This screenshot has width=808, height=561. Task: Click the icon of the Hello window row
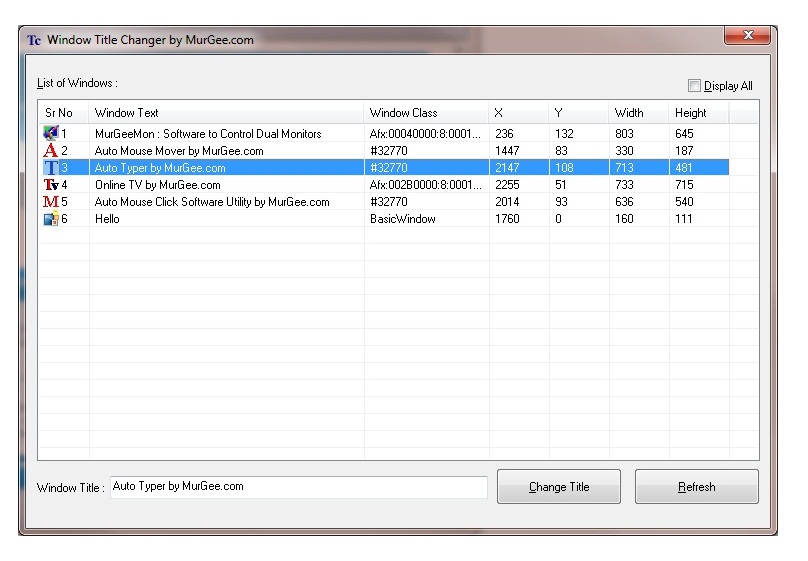coord(50,218)
